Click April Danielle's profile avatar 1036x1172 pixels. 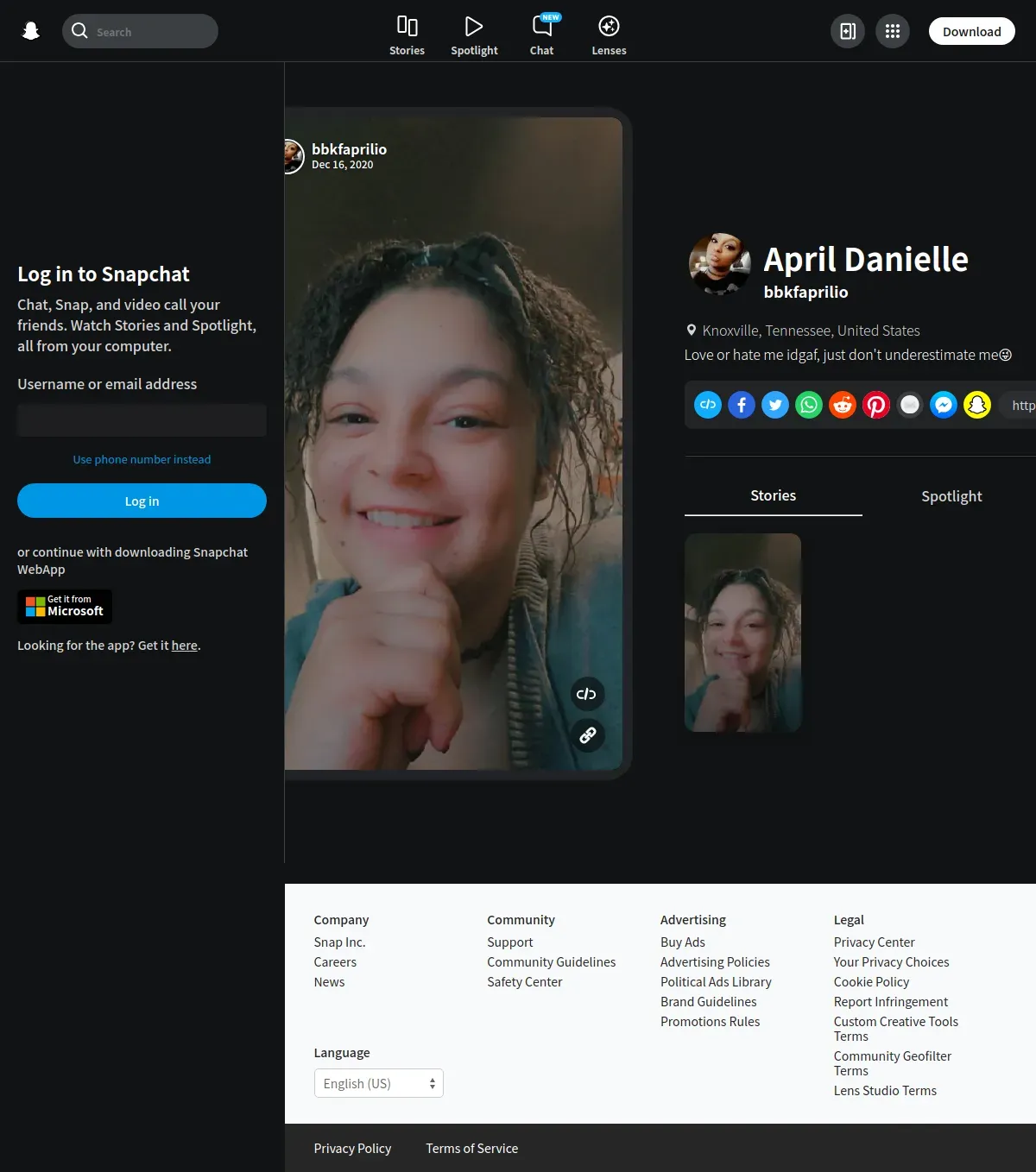pyautogui.click(x=719, y=263)
